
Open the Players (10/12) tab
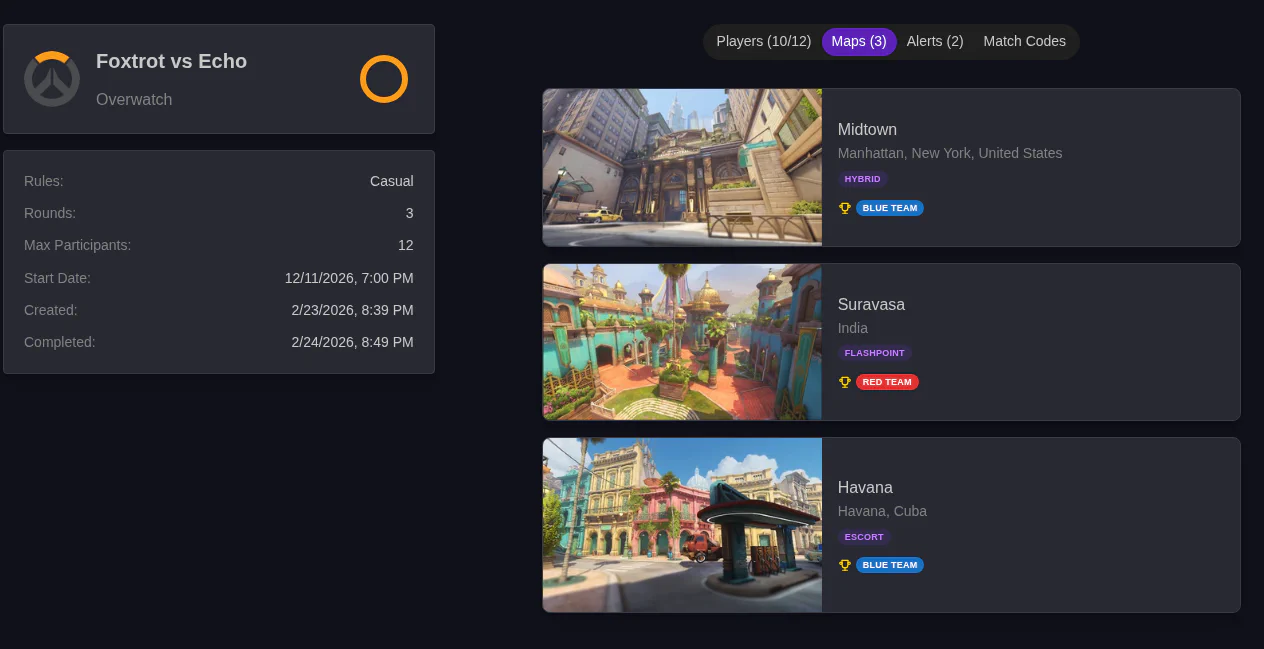(763, 41)
